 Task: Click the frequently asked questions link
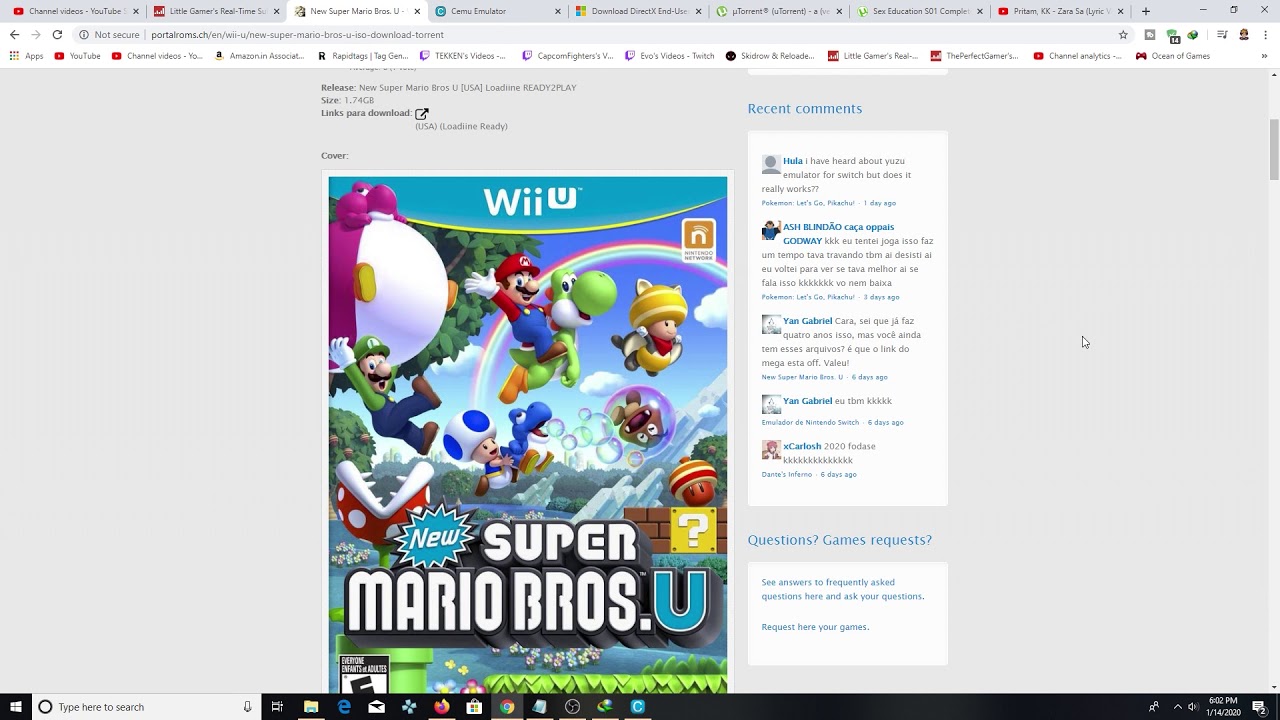842,589
